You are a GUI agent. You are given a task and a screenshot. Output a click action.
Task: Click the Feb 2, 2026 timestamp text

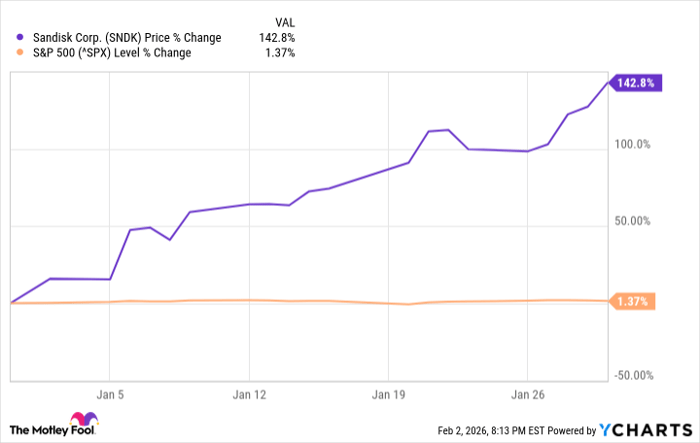[516, 430]
